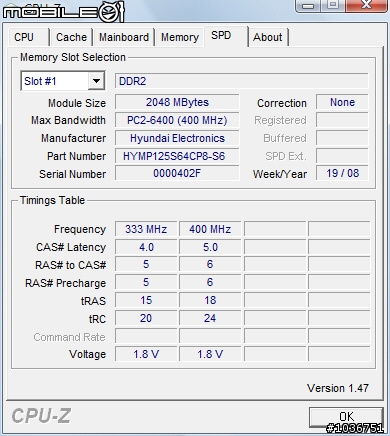Screen dimensions: 390x436
Task: Click the PC2-6400 (400 MHz) bandwidth value
Action: coord(177,120)
